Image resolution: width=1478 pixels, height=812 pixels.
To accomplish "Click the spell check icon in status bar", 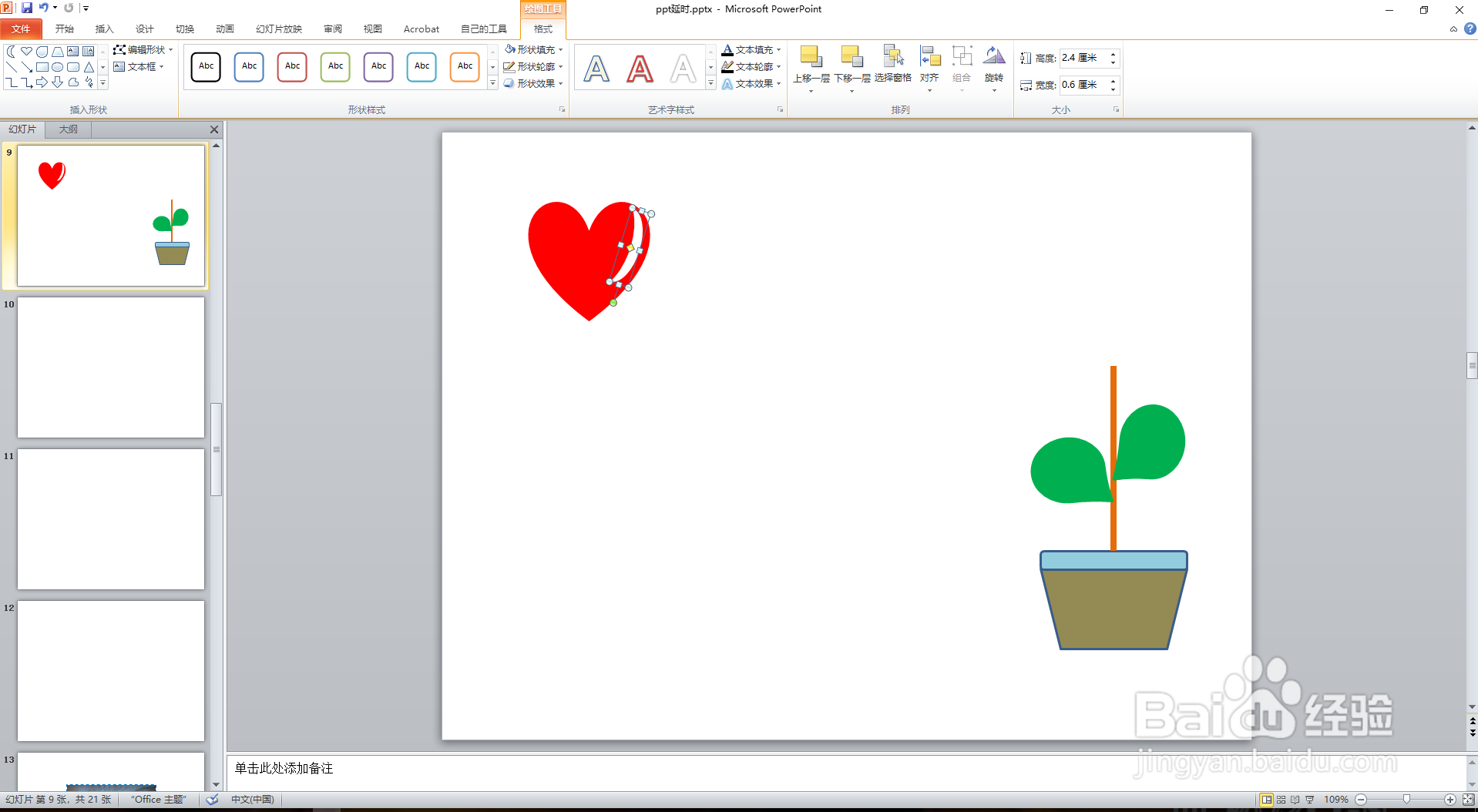I will click(212, 800).
